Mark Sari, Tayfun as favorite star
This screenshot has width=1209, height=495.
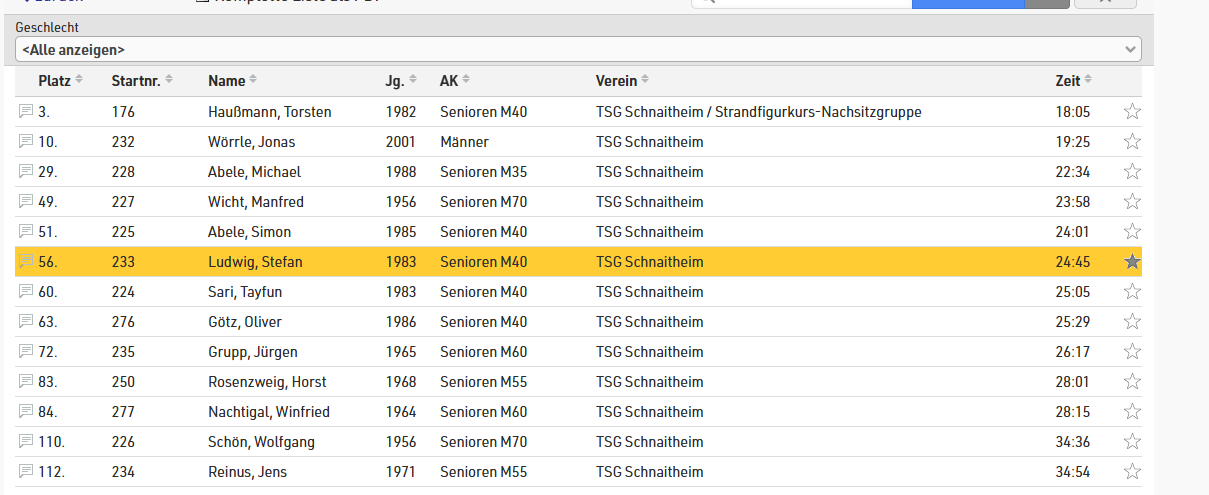point(1132,292)
